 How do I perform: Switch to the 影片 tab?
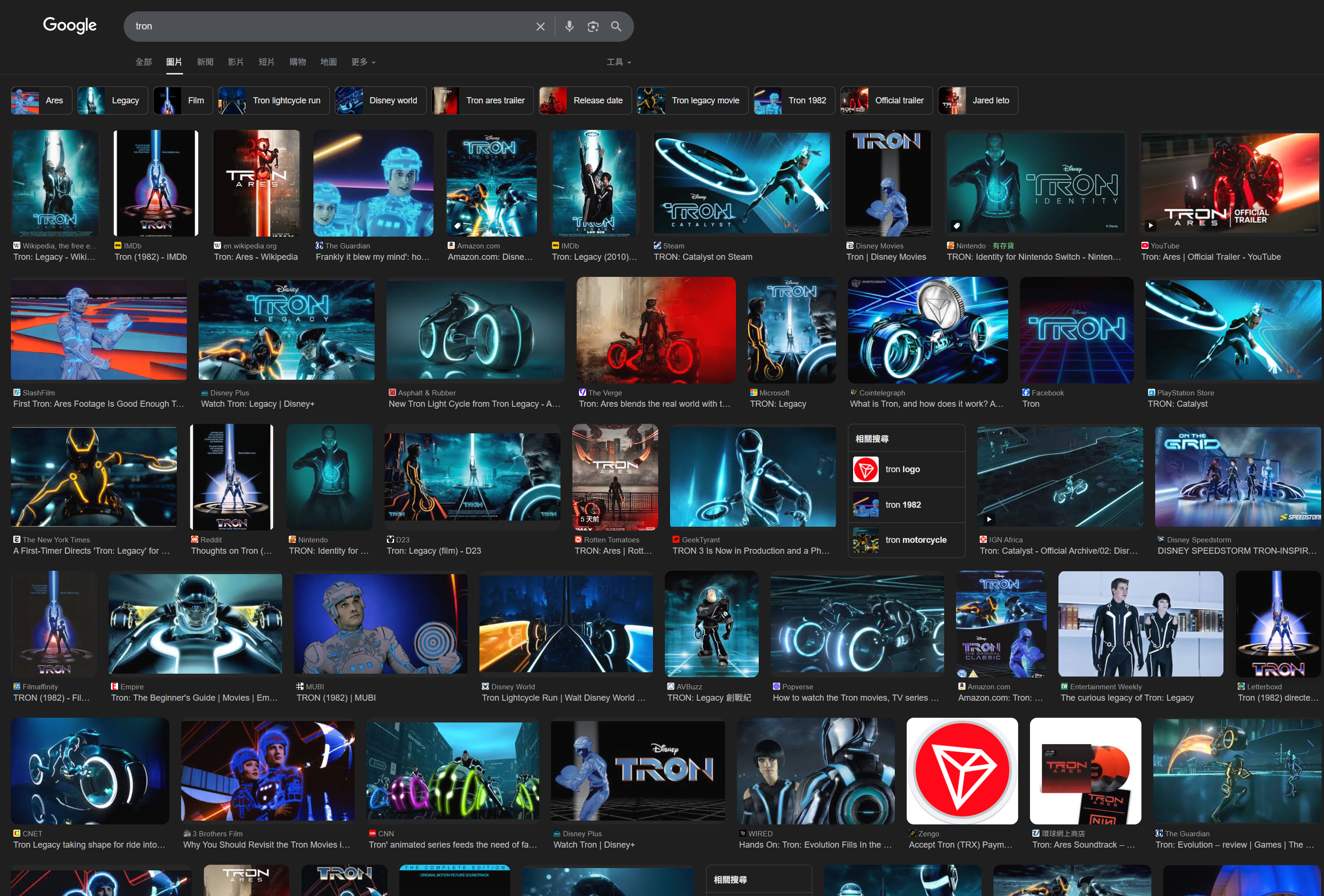tap(236, 62)
